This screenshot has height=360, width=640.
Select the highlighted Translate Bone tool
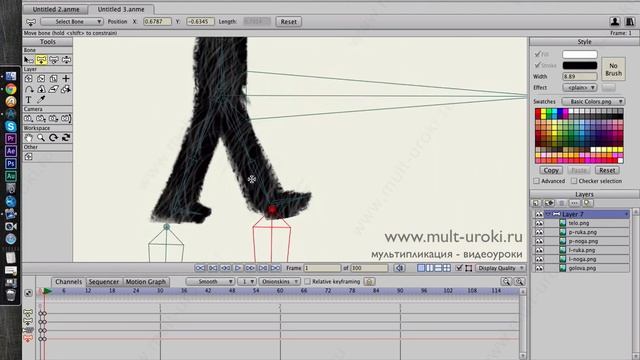tap(41, 60)
